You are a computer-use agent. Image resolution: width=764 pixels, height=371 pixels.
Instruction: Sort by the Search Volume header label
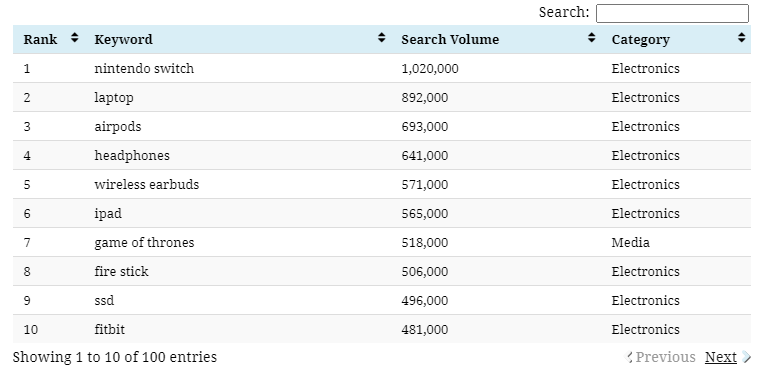pos(450,39)
